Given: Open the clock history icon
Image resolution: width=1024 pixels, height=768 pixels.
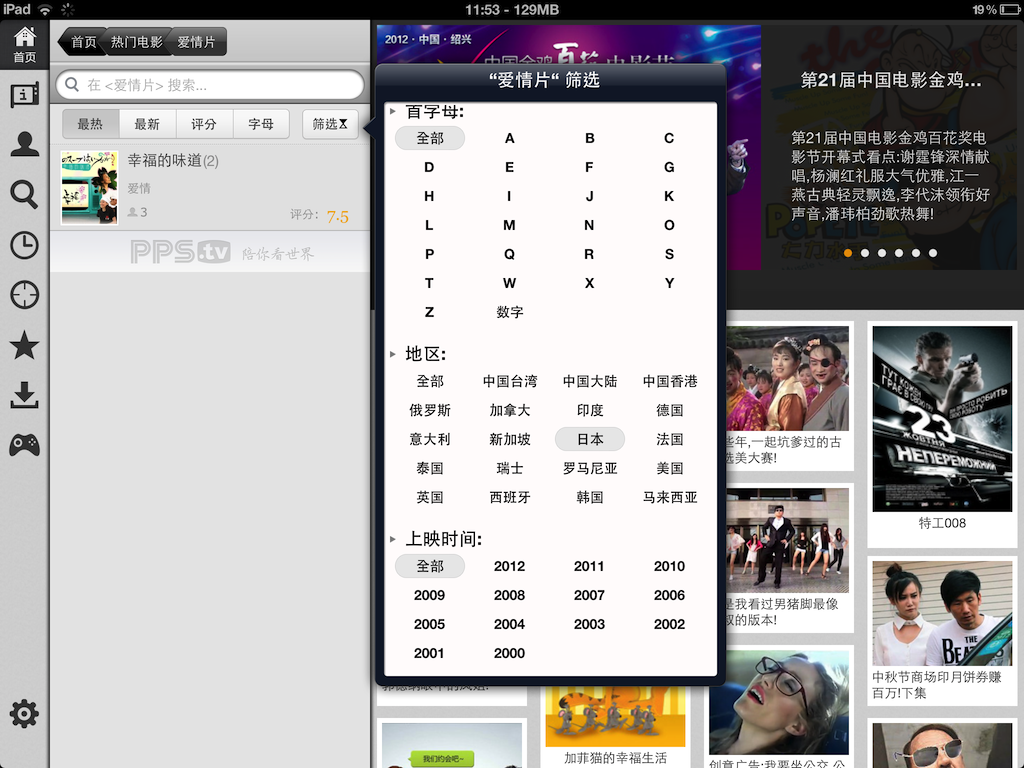Looking at the screenshot, I should pos(24,245).
